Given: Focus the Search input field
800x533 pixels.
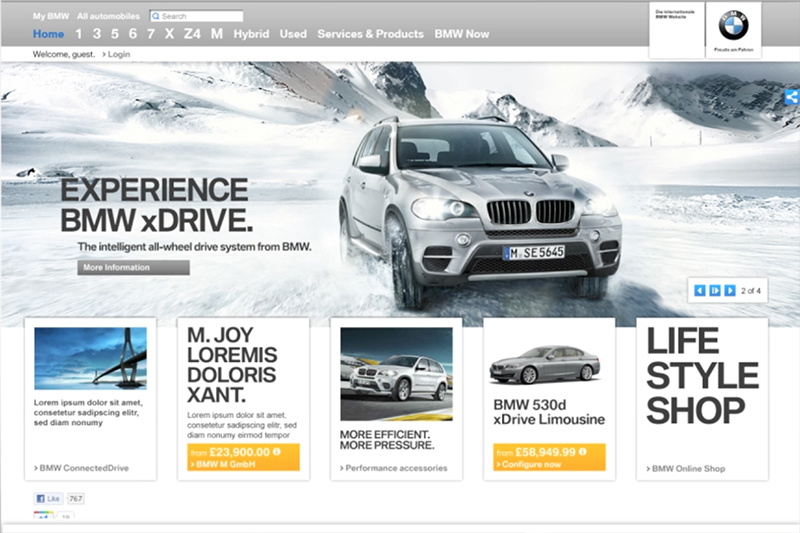Looking at the screenshot, I should coord(196,16).
